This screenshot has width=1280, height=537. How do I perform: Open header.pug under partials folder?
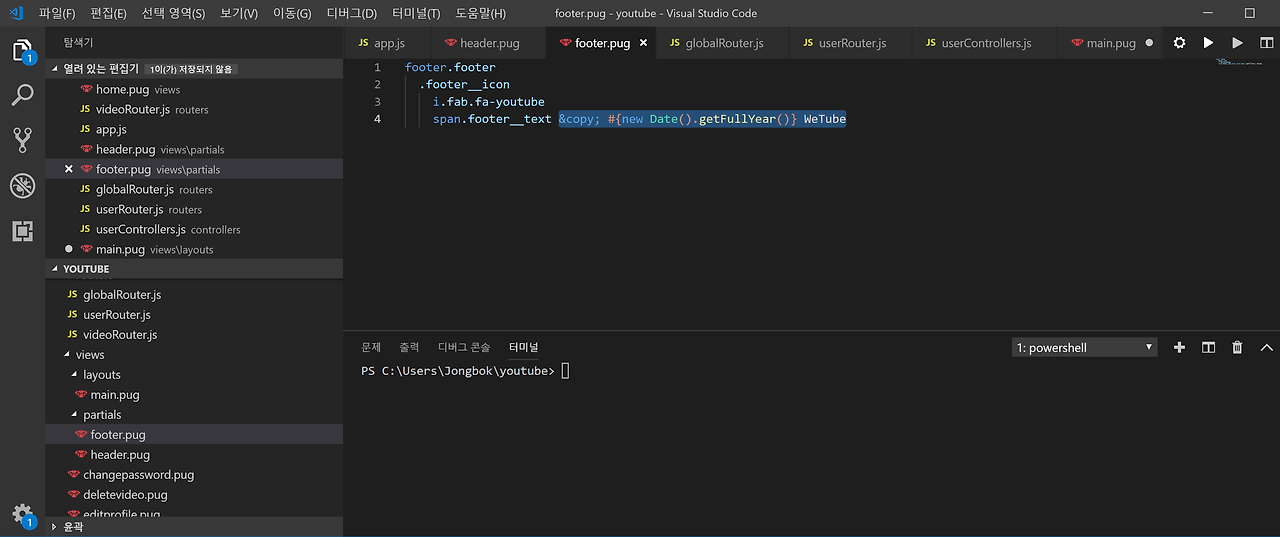194,455
